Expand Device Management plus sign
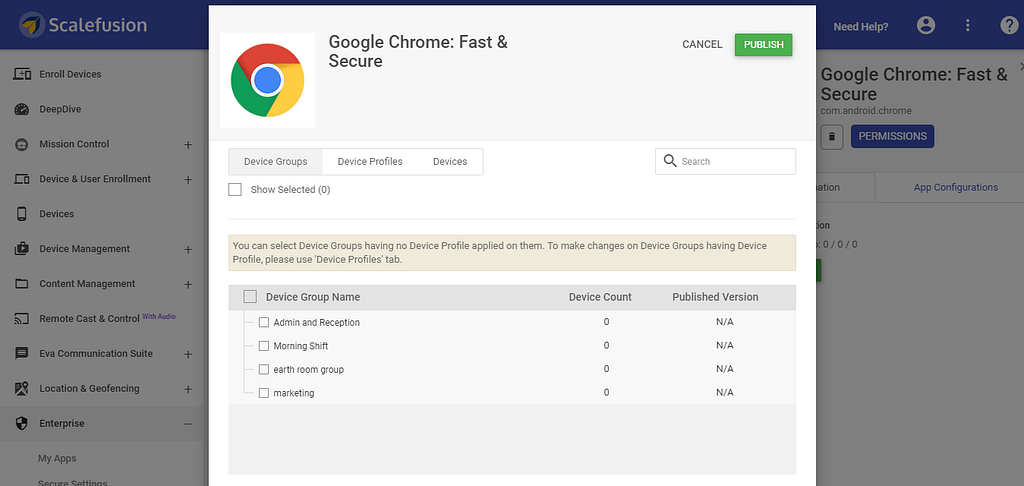This screenshot has width=1024, height=486. pyautogui.click(x=188, y=249)
